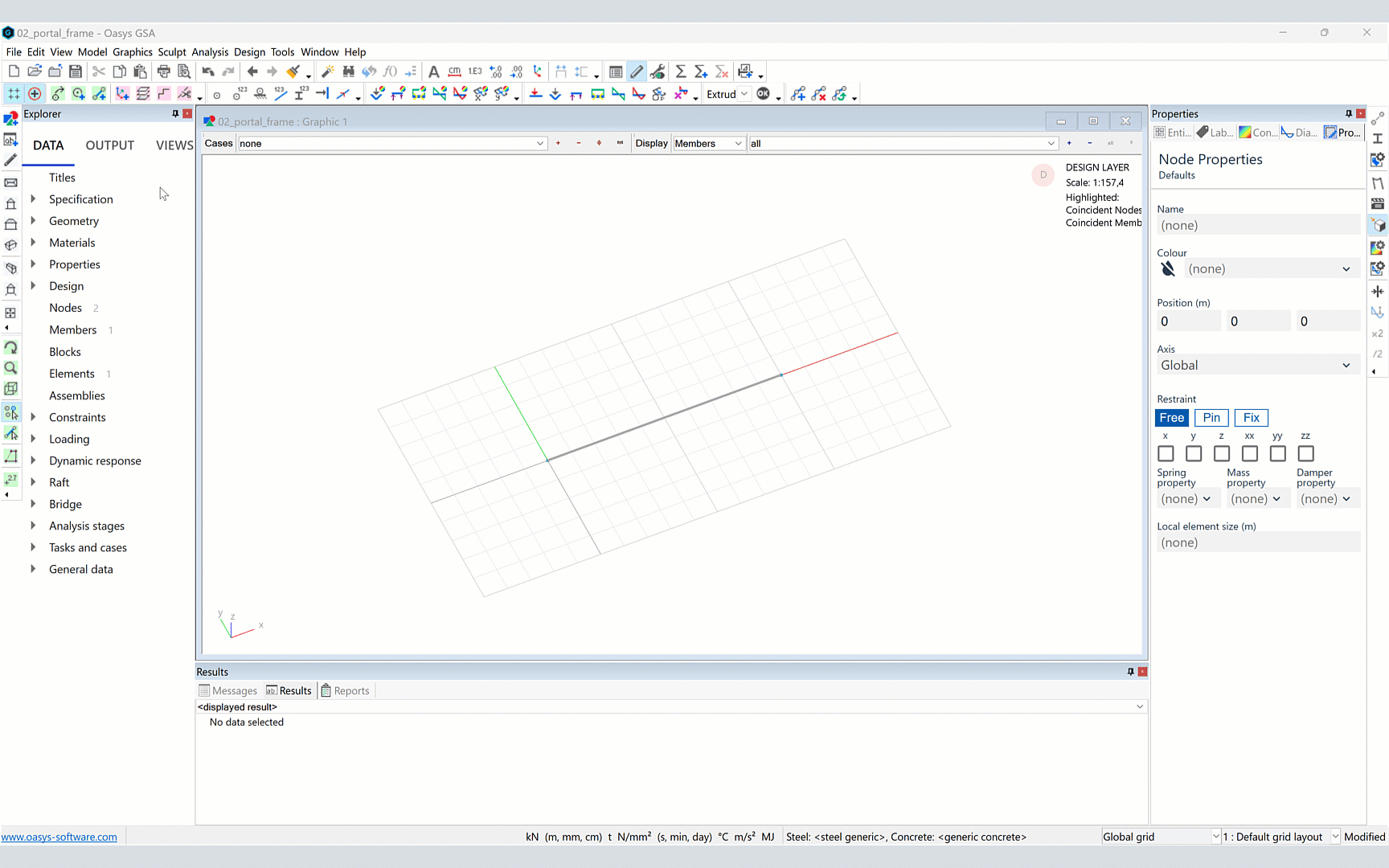Open the www.oasys-software.com link
1389x868 pixels.
59,837
